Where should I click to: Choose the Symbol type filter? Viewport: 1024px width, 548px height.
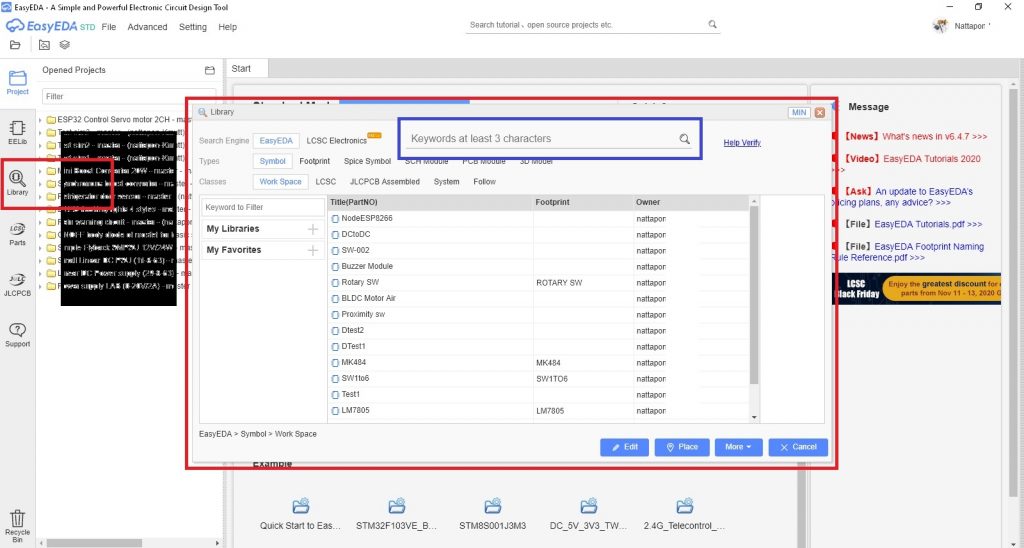click(272, 161)
